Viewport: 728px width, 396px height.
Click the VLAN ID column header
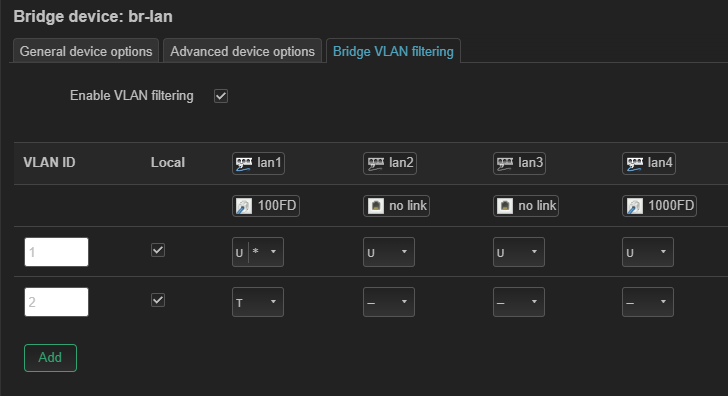pos(49,162)
